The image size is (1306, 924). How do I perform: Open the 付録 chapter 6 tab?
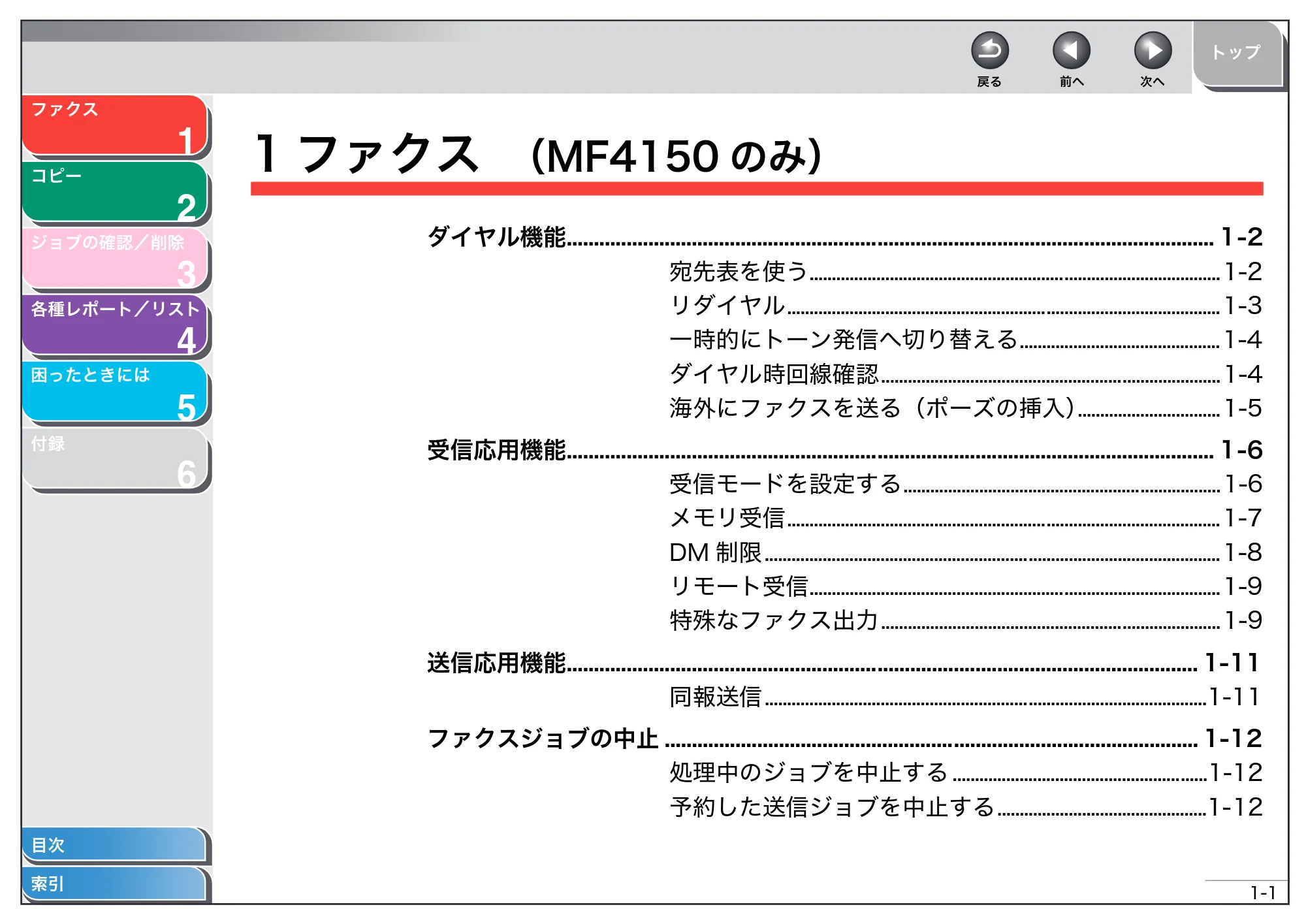[x=115, y=458]
